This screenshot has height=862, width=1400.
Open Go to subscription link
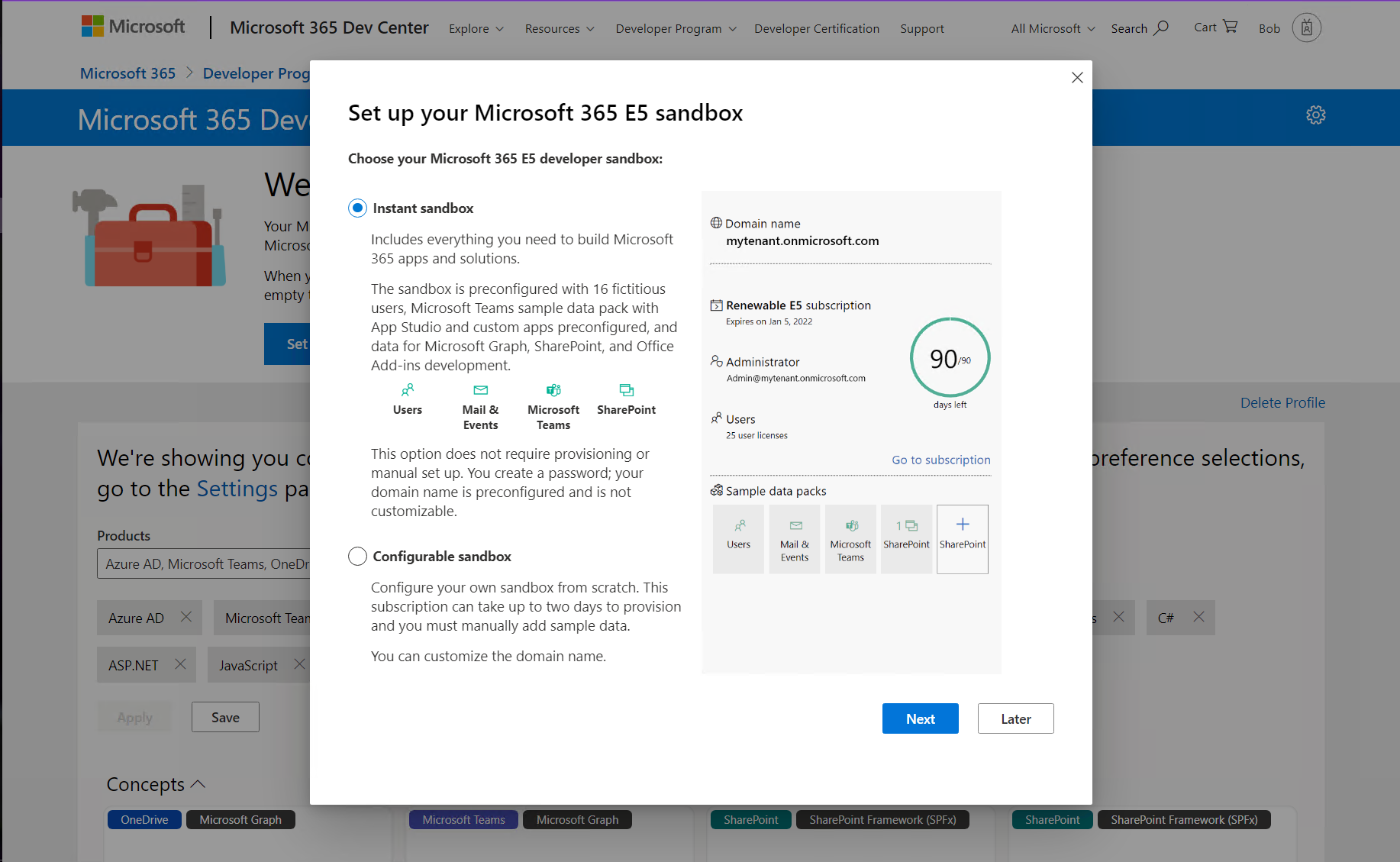point(941,460)
